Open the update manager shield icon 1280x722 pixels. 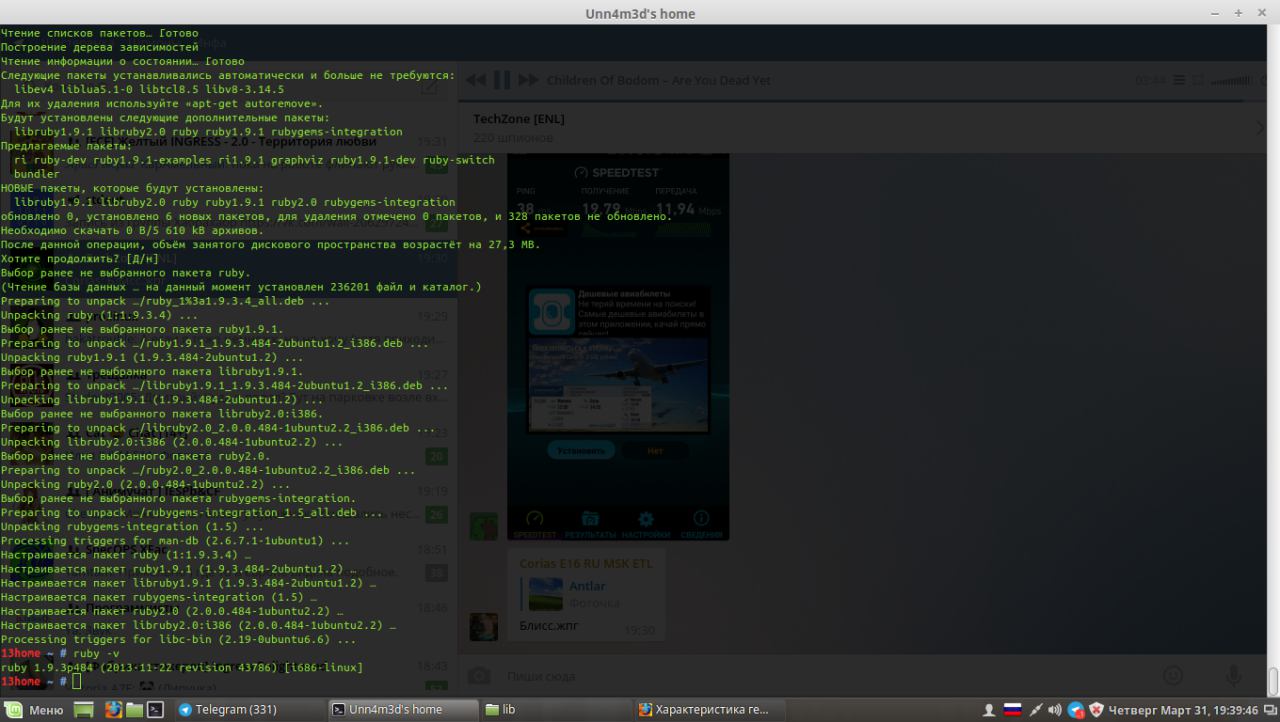pos(1096,710)
